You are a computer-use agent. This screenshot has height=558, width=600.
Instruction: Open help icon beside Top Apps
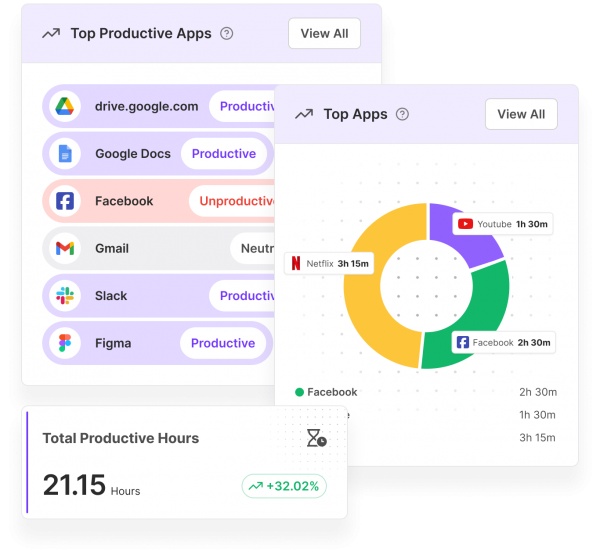402,114
